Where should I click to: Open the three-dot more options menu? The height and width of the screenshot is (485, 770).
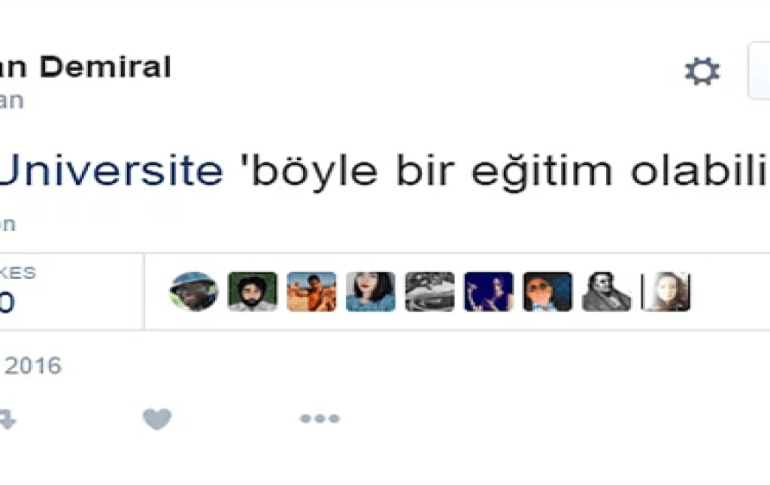(320, 418)
